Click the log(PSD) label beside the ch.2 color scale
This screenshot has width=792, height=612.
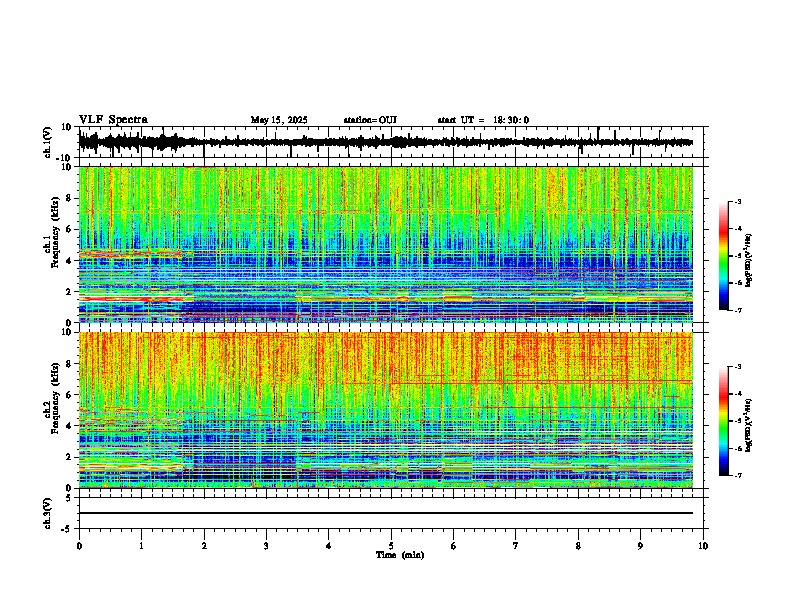749,425
